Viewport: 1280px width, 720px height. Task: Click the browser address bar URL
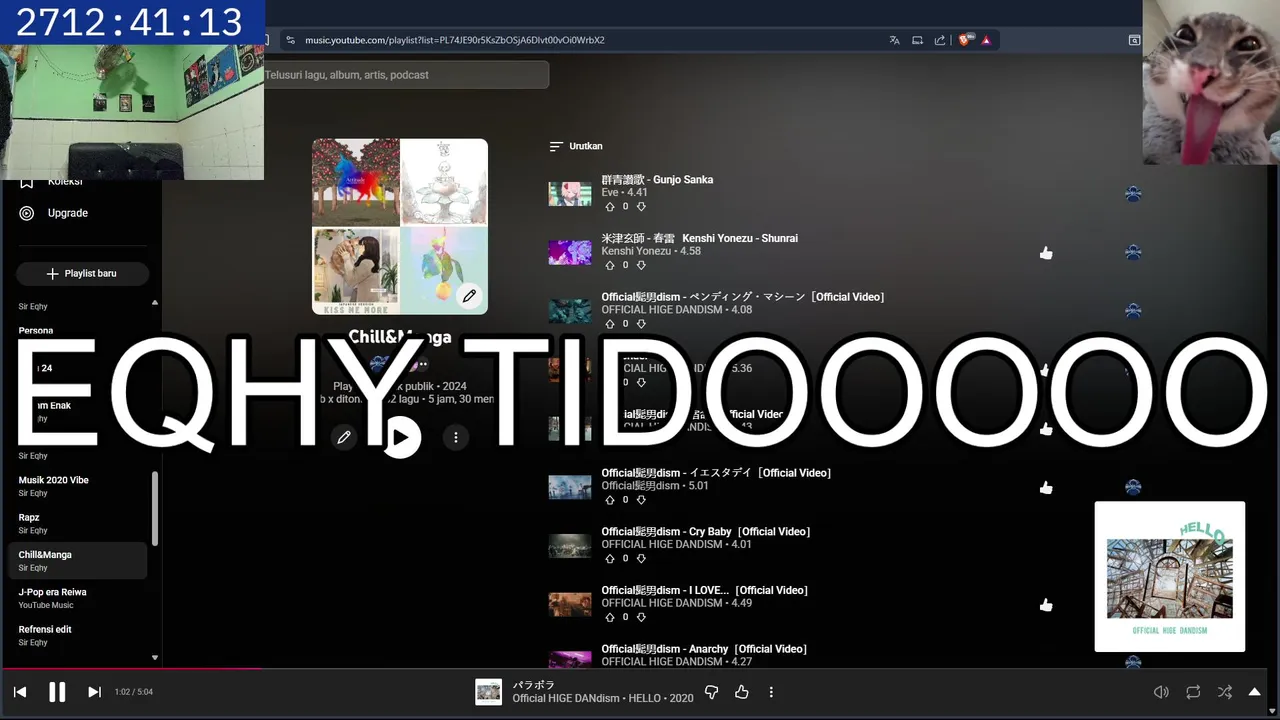coord(455,40)
